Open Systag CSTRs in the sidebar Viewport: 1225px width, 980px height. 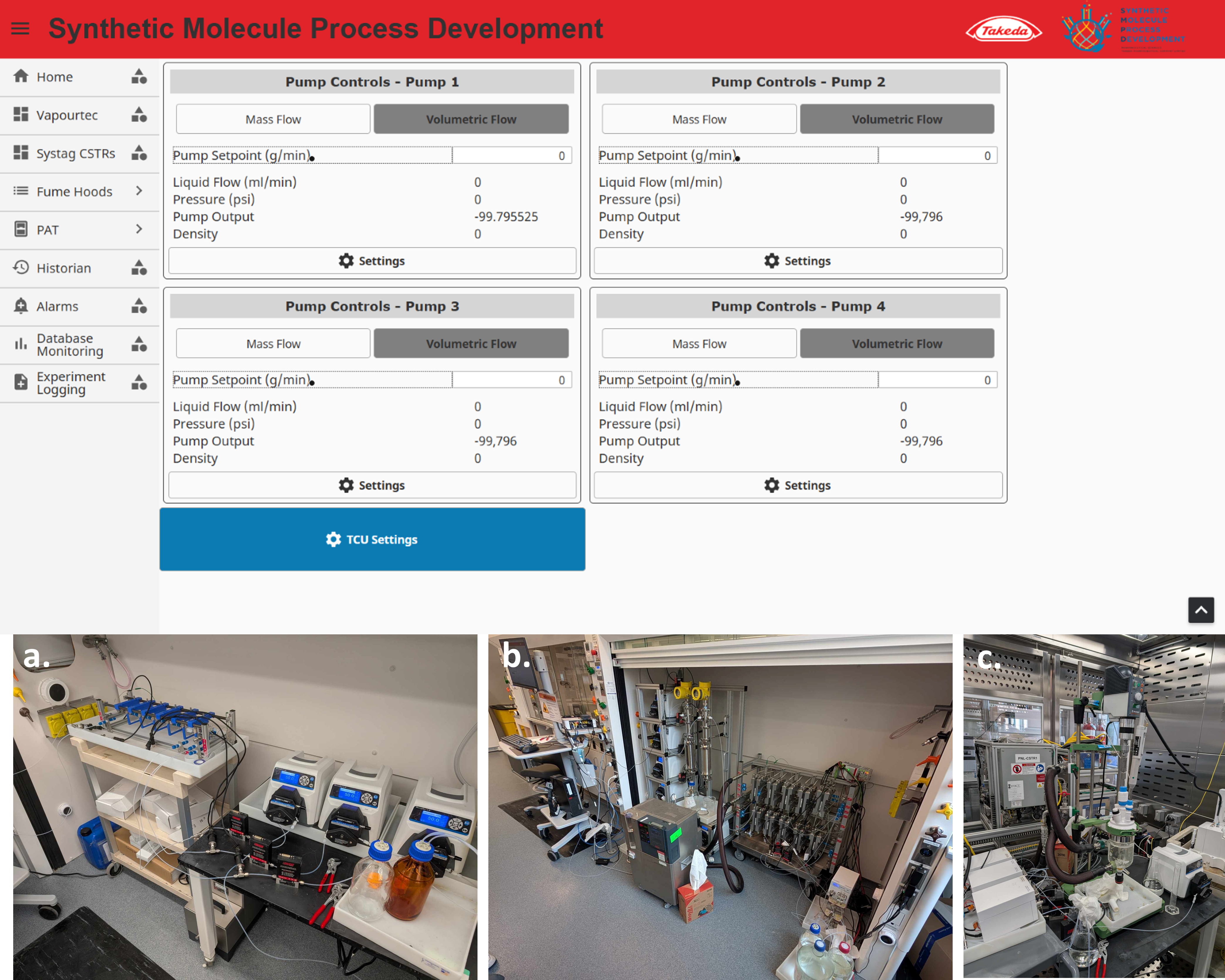(75, 153)
